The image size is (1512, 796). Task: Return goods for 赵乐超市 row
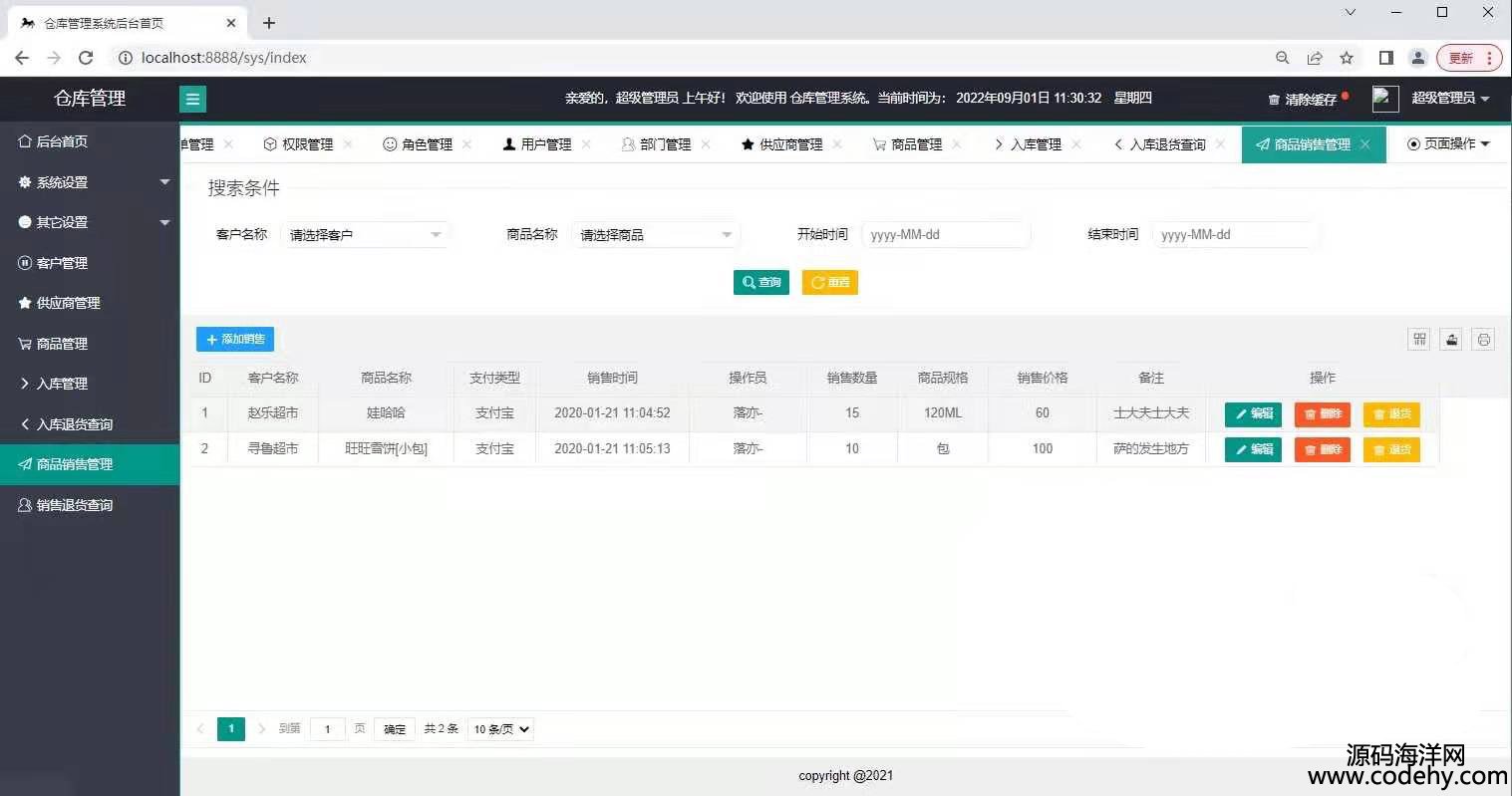tap(1391, 413)
